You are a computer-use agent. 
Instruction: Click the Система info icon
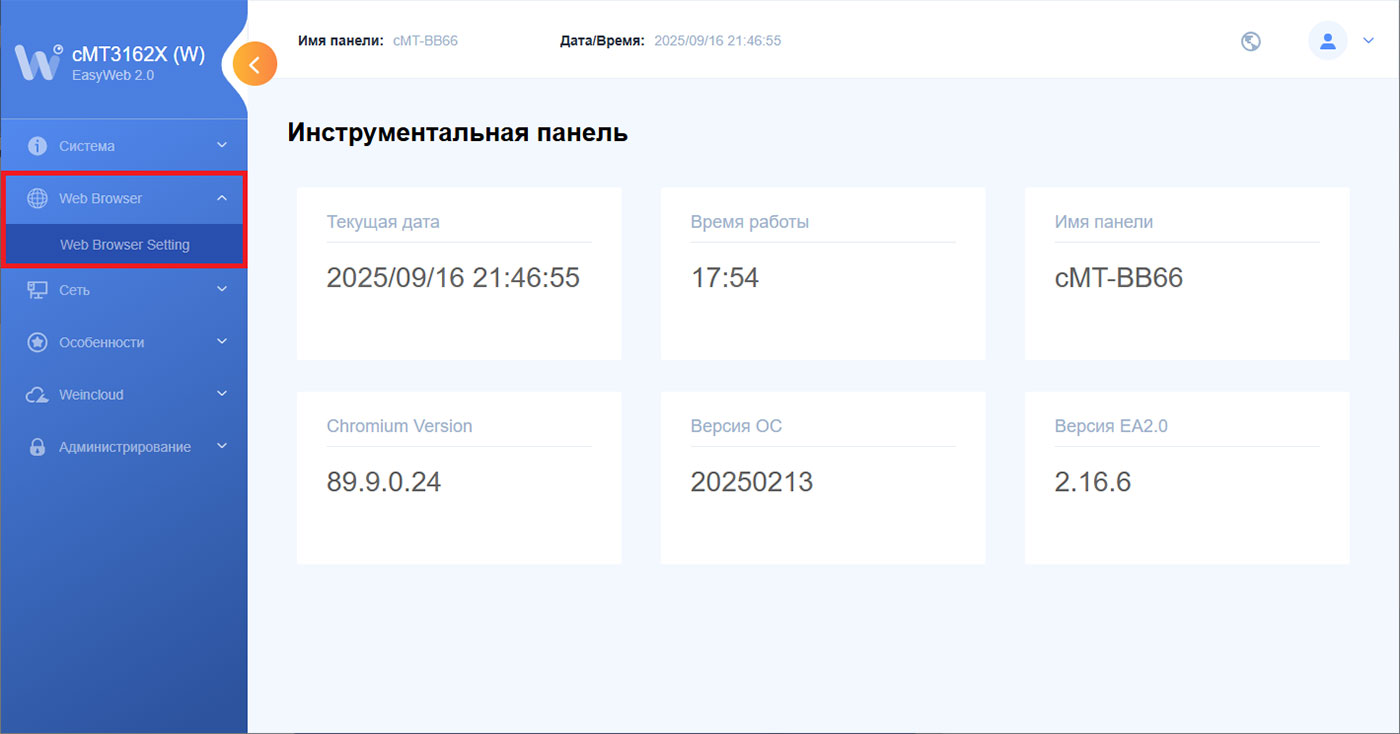(x=37, y=146)
